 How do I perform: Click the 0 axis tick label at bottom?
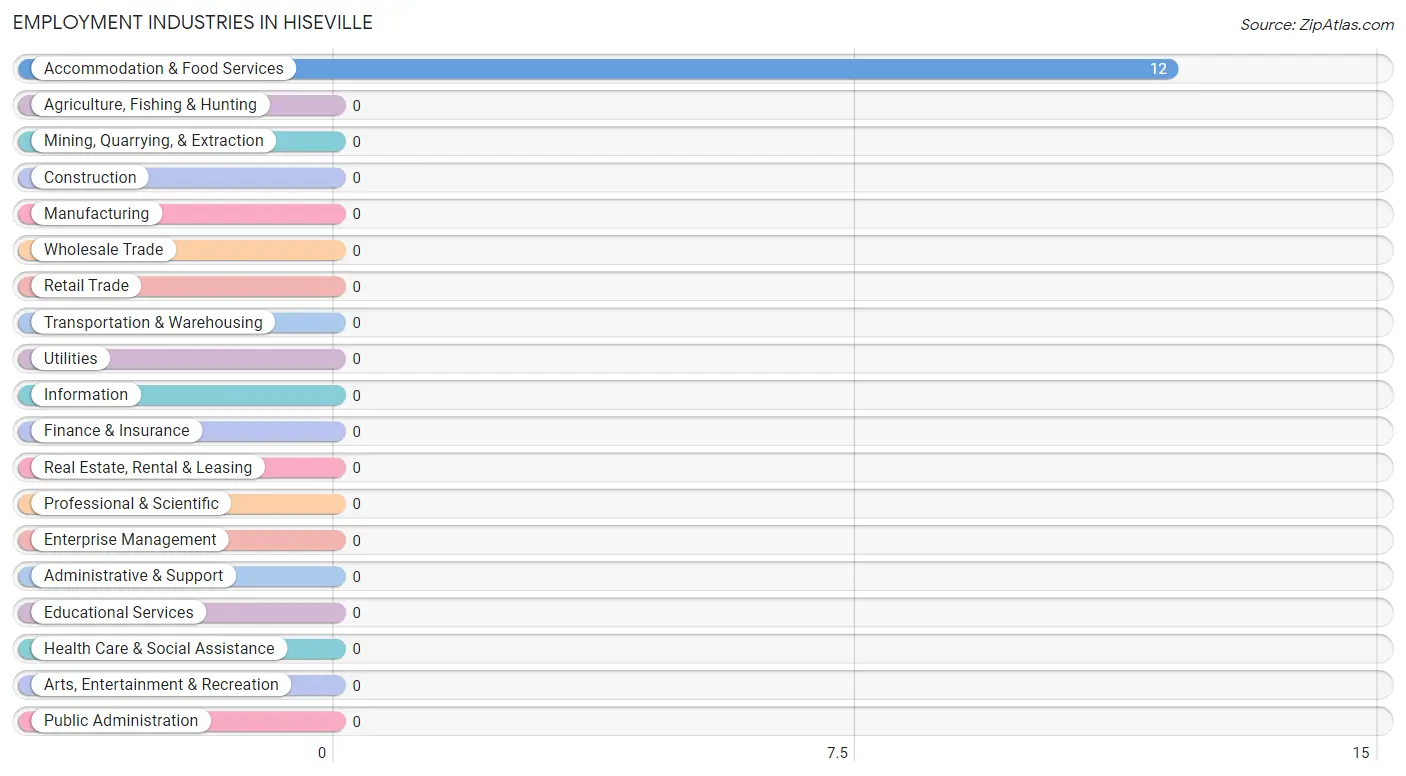322,753
